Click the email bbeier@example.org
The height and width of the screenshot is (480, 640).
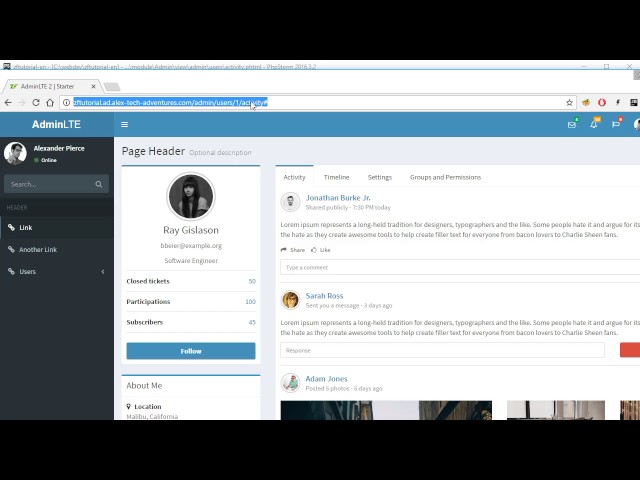point(191,246)
